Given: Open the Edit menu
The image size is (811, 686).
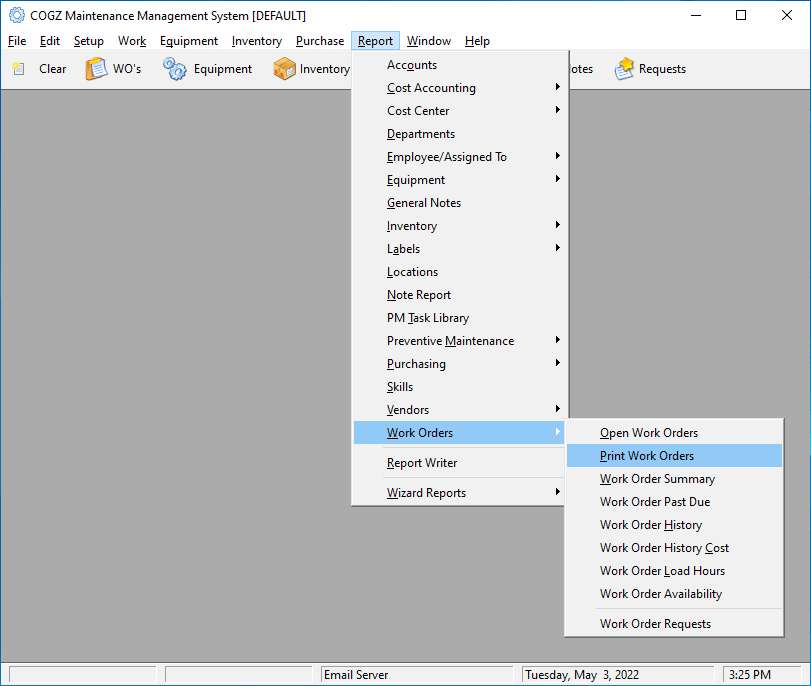Looking at the screenshot, I should pyautogui.click(x=50, y=41).
